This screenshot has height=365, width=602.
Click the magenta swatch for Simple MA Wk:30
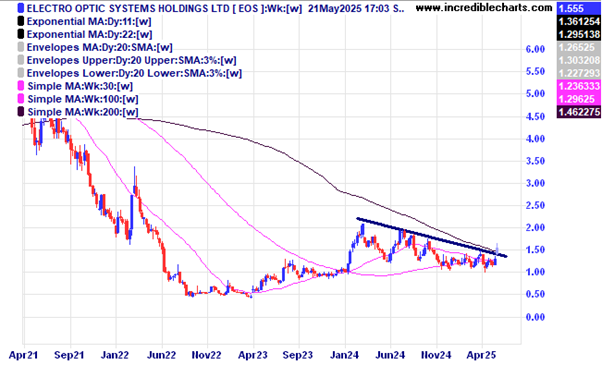[x=21, y=86]
